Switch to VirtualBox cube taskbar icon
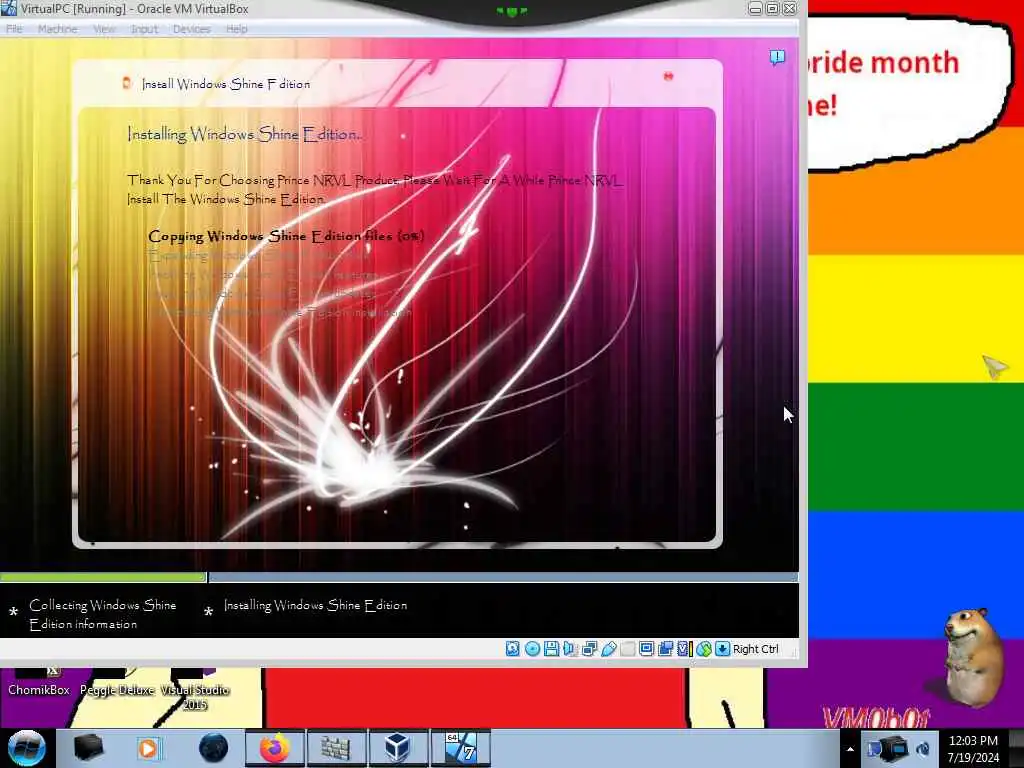The height and width of the screenshot is (768, 1024). (398, 748)
